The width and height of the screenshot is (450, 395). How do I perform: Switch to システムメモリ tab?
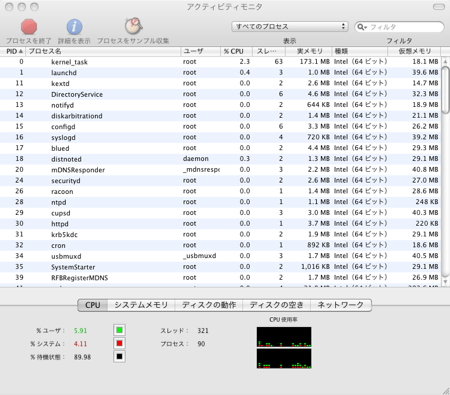(141, 305)
